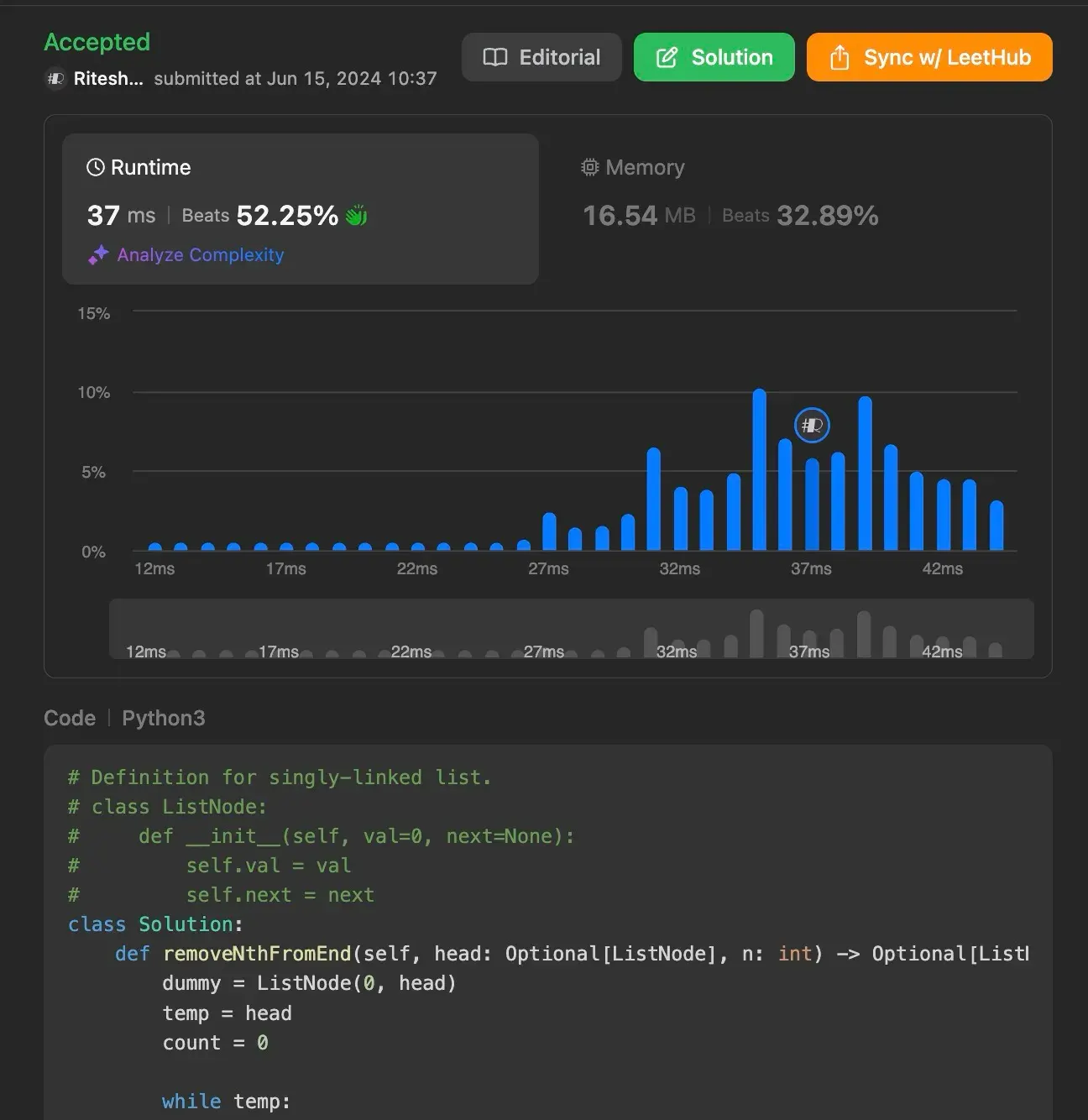Select the tallest runtime bar near 36ms
This screenshot has height=1120, width=1088.
point(758,470)
